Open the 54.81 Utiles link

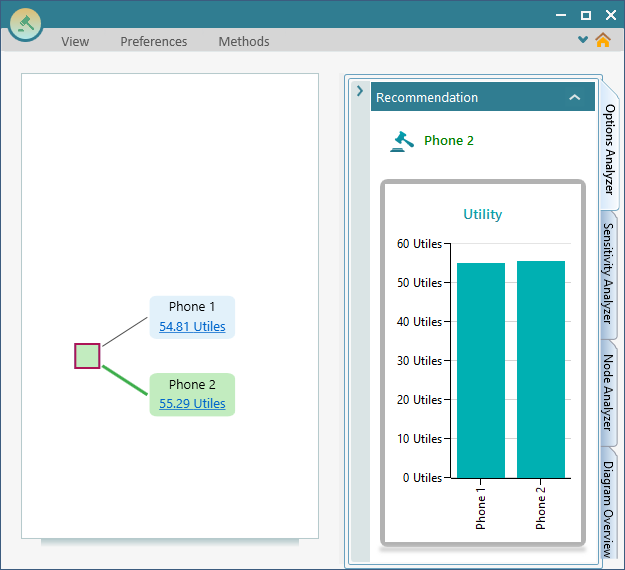pos(192,327)
